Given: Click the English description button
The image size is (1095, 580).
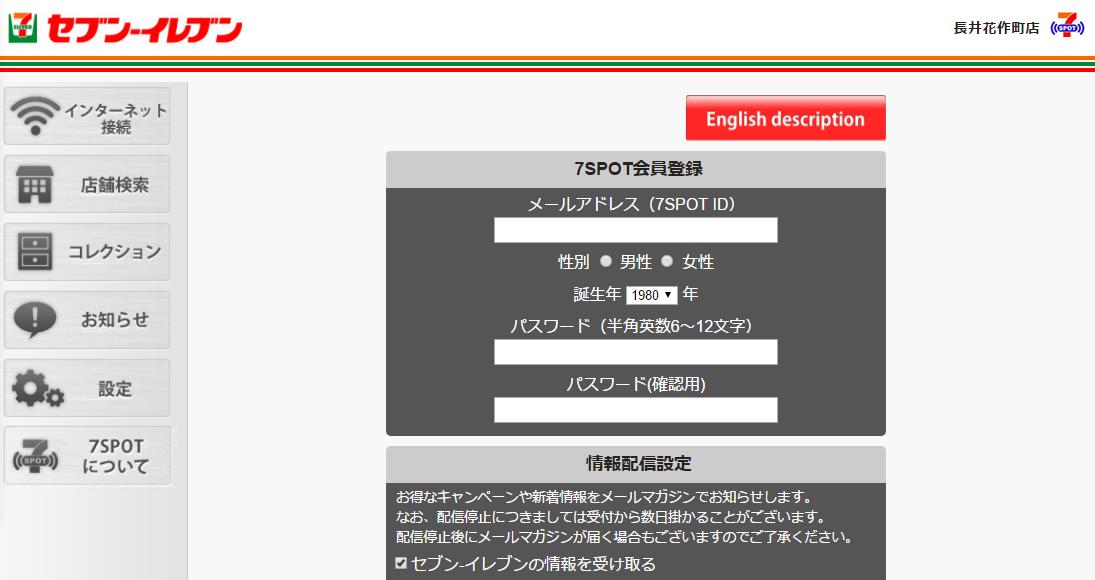Looking at the screenshot, I should coord(785,119).
